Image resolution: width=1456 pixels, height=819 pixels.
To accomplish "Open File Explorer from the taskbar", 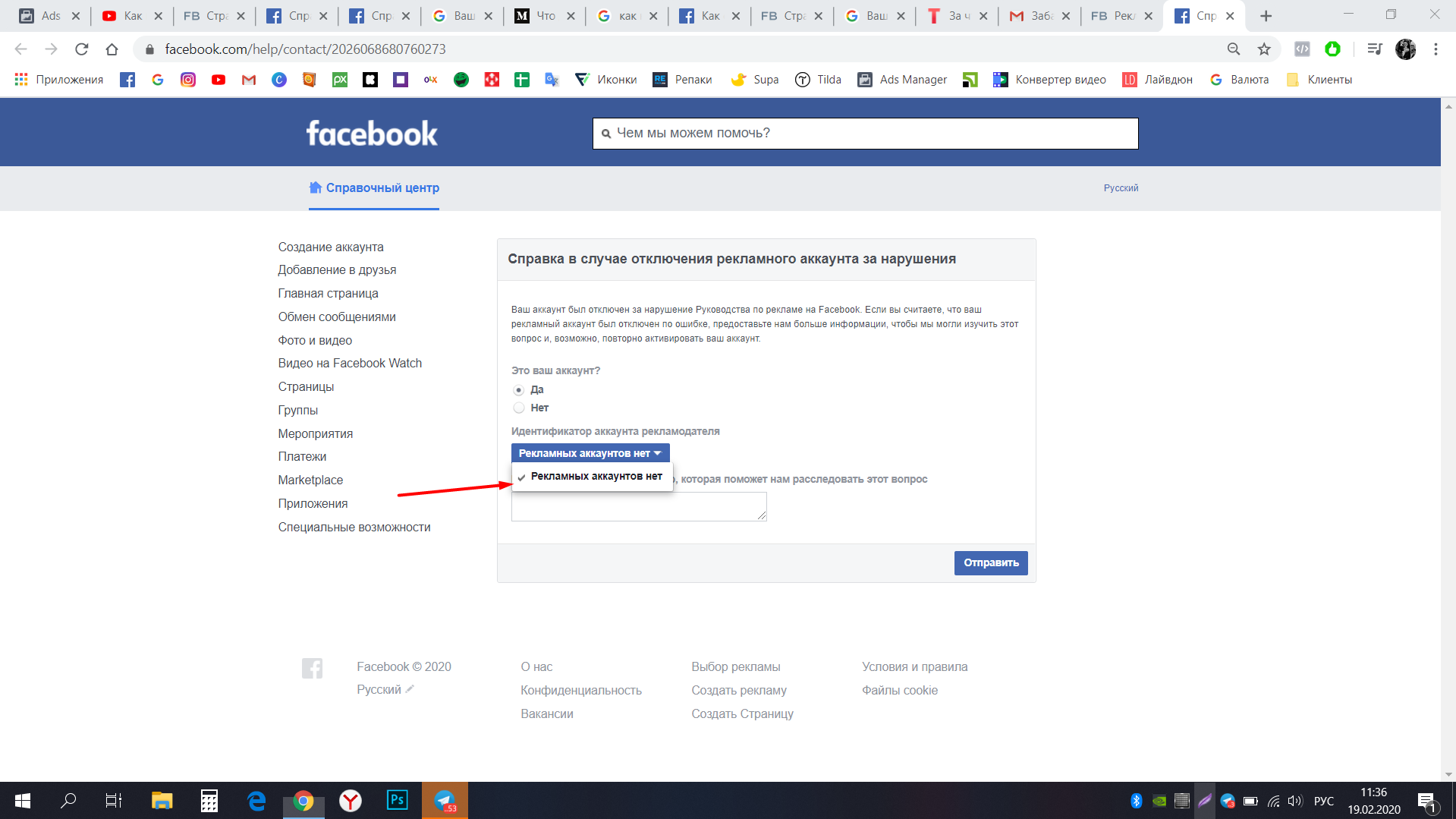I will tap(162, 801).
